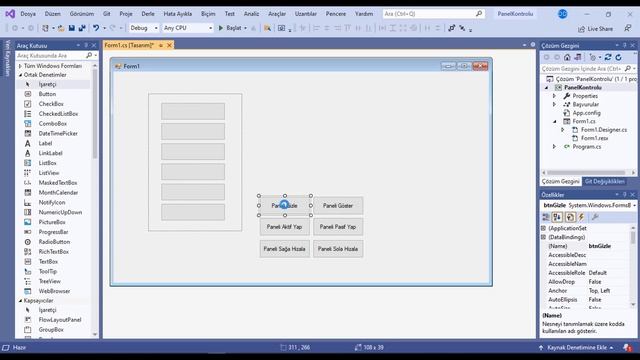Collapse Ortak Denetimler group

(20, 75)
